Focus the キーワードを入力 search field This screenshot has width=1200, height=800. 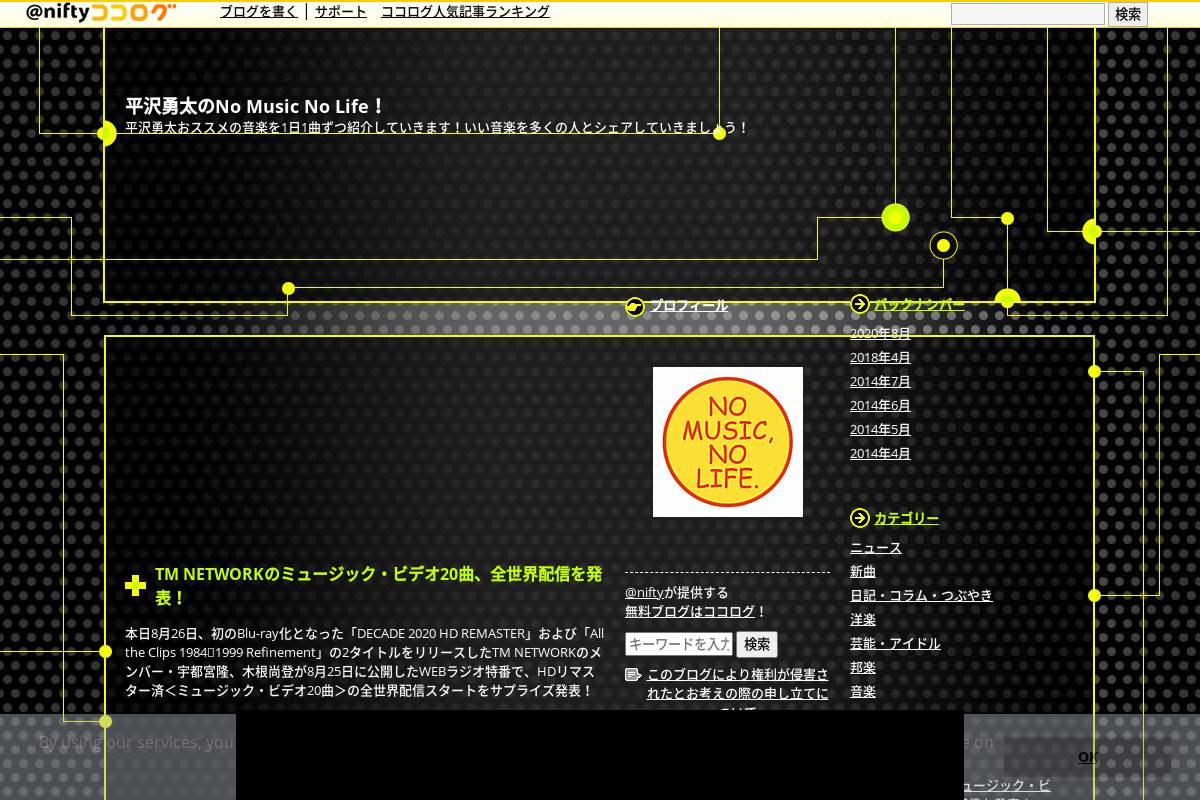(x=679, y=644)
